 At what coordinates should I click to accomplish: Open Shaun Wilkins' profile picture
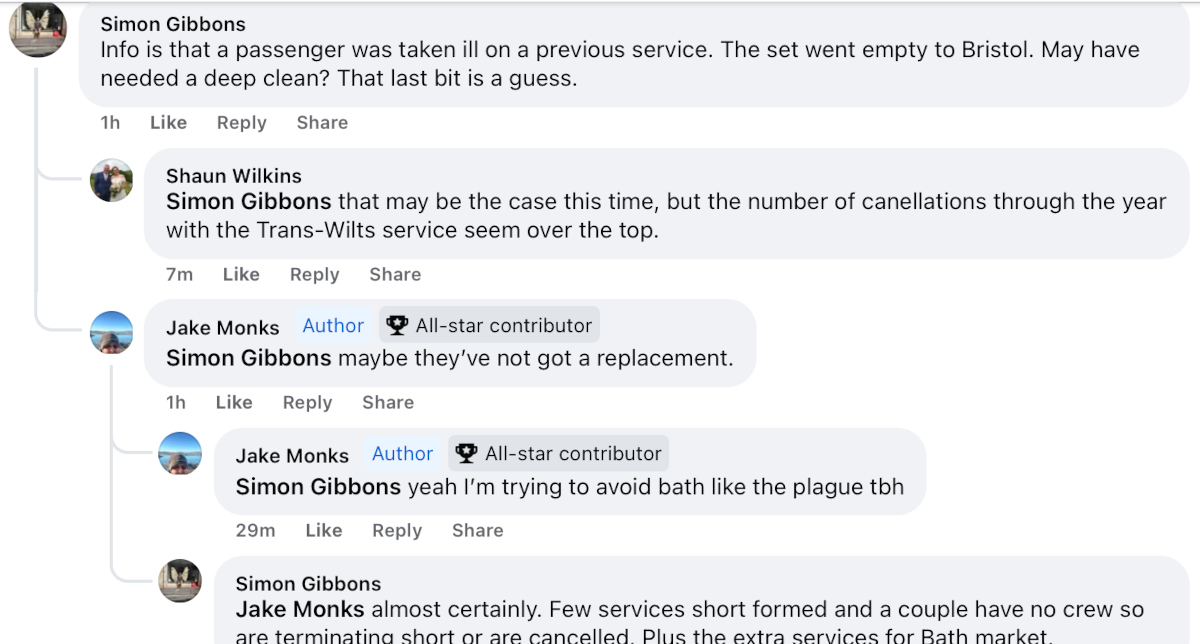tap(111, 180)
